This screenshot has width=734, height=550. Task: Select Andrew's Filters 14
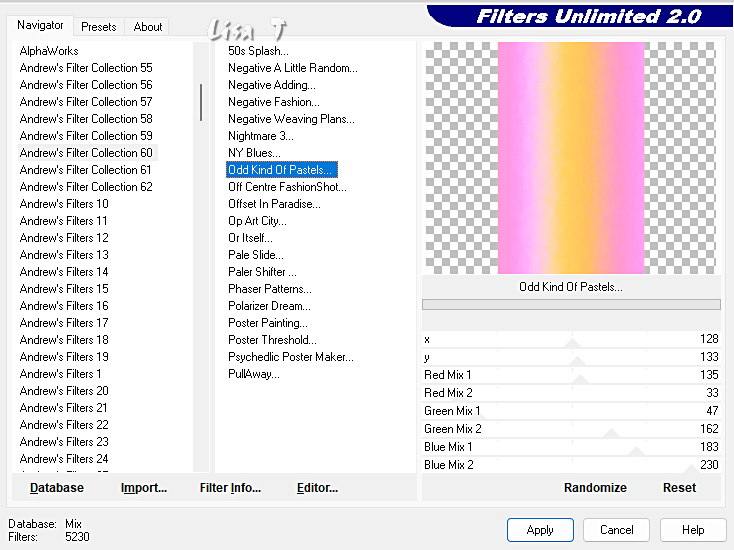pos(64,272)
